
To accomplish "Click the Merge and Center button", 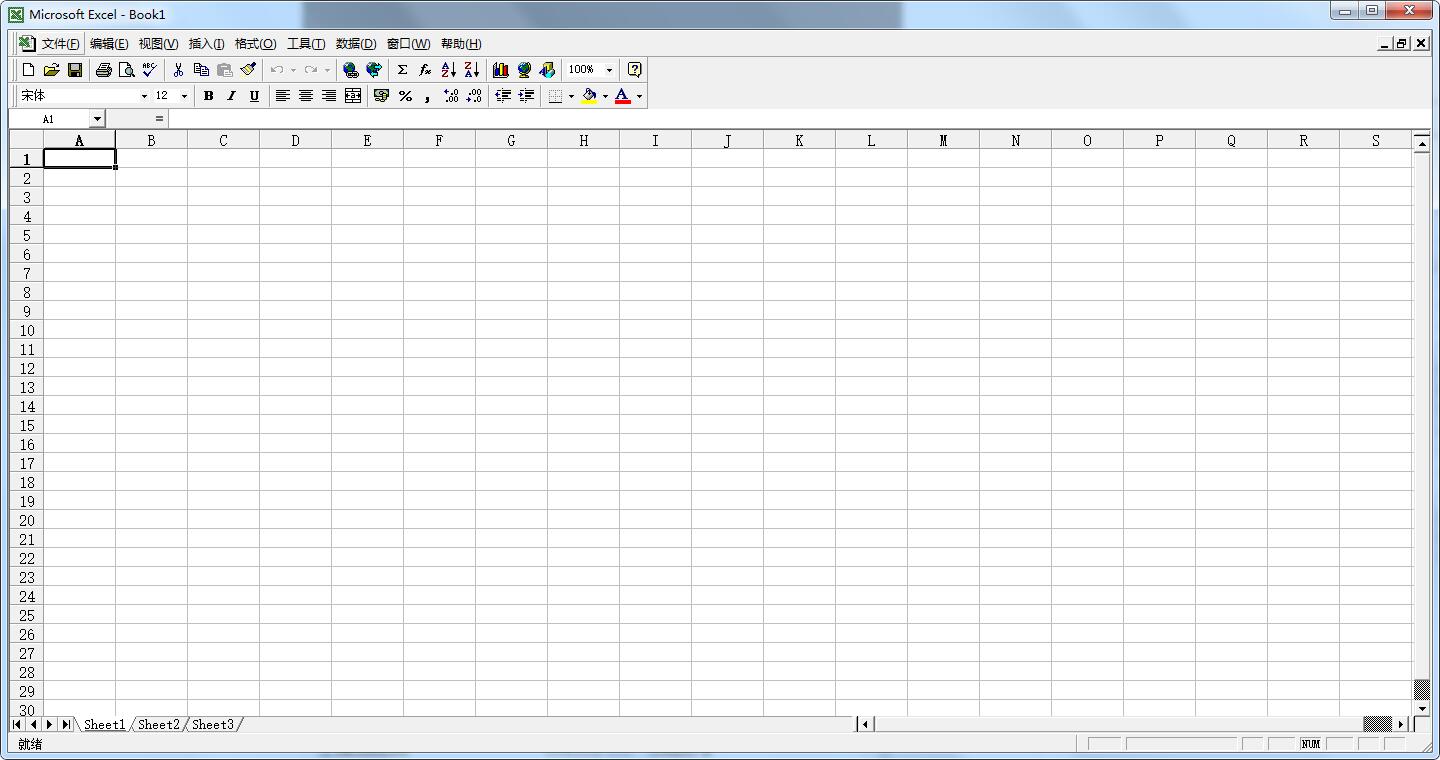I will [x=353, y=96].
